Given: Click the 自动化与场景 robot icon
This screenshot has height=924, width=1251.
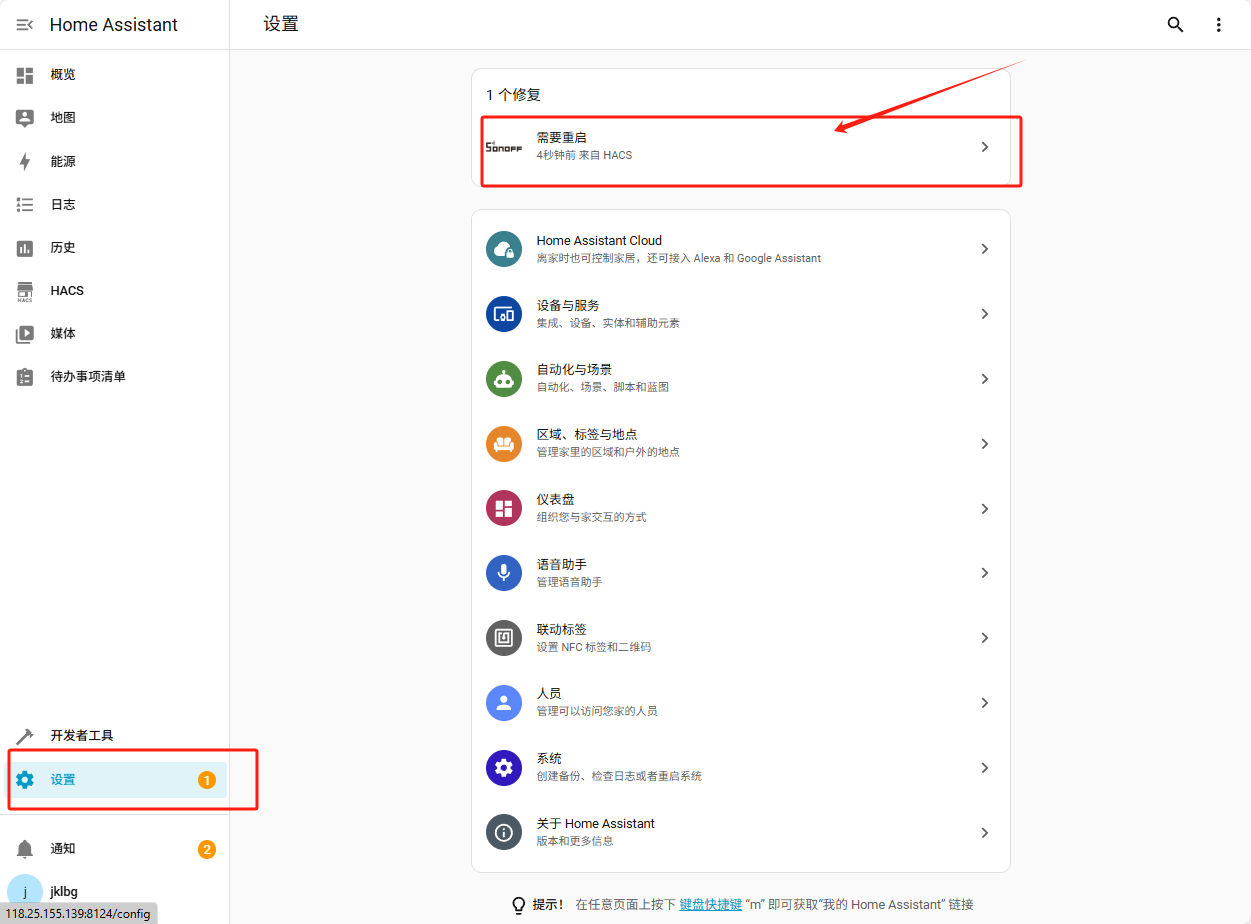Looking at the screenshot, I should 504,379.
